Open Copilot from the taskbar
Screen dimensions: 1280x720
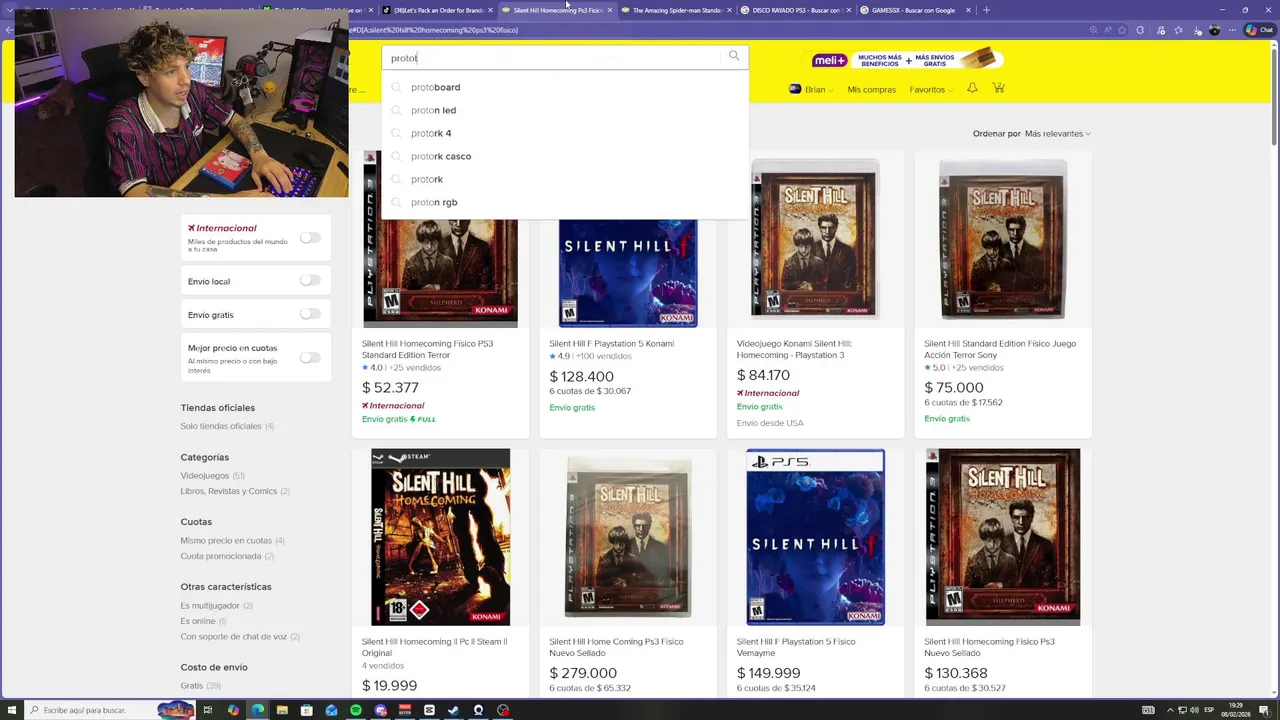tap(233, 710)
